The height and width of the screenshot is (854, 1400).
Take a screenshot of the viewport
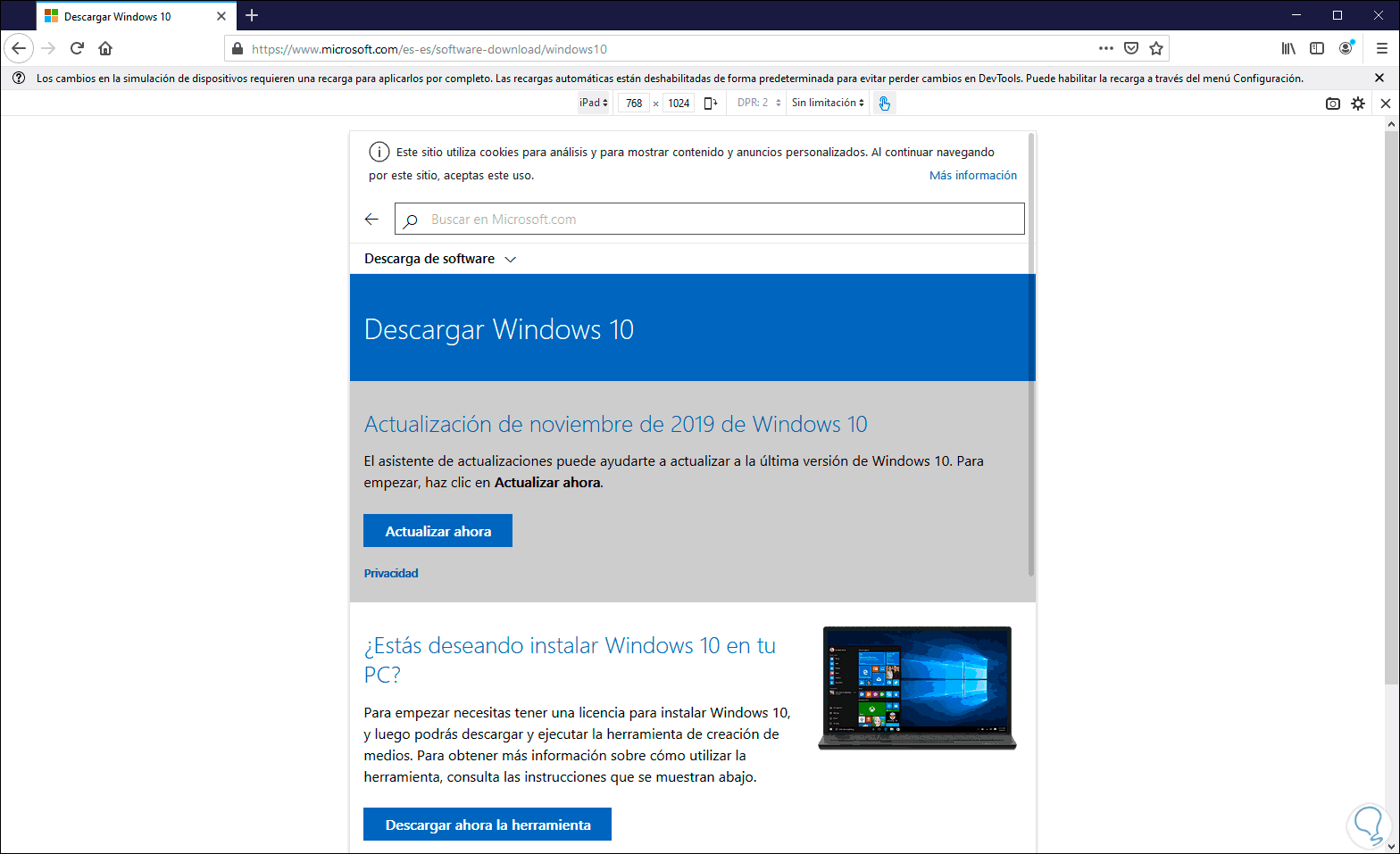click(1333, 104)
